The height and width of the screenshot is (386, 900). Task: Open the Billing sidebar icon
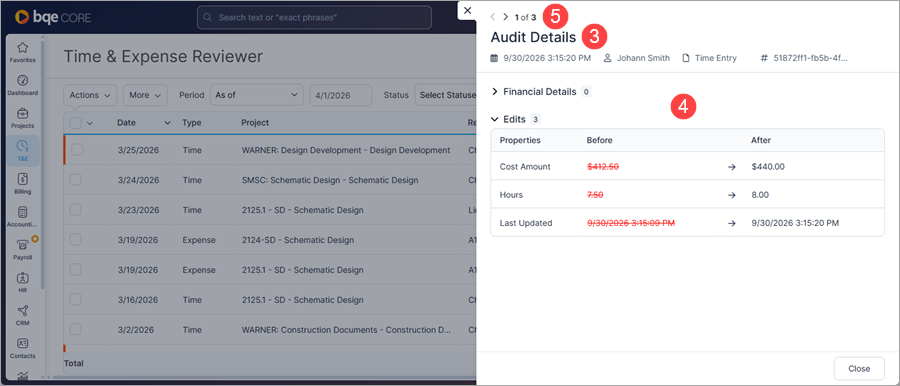(22, 184)
